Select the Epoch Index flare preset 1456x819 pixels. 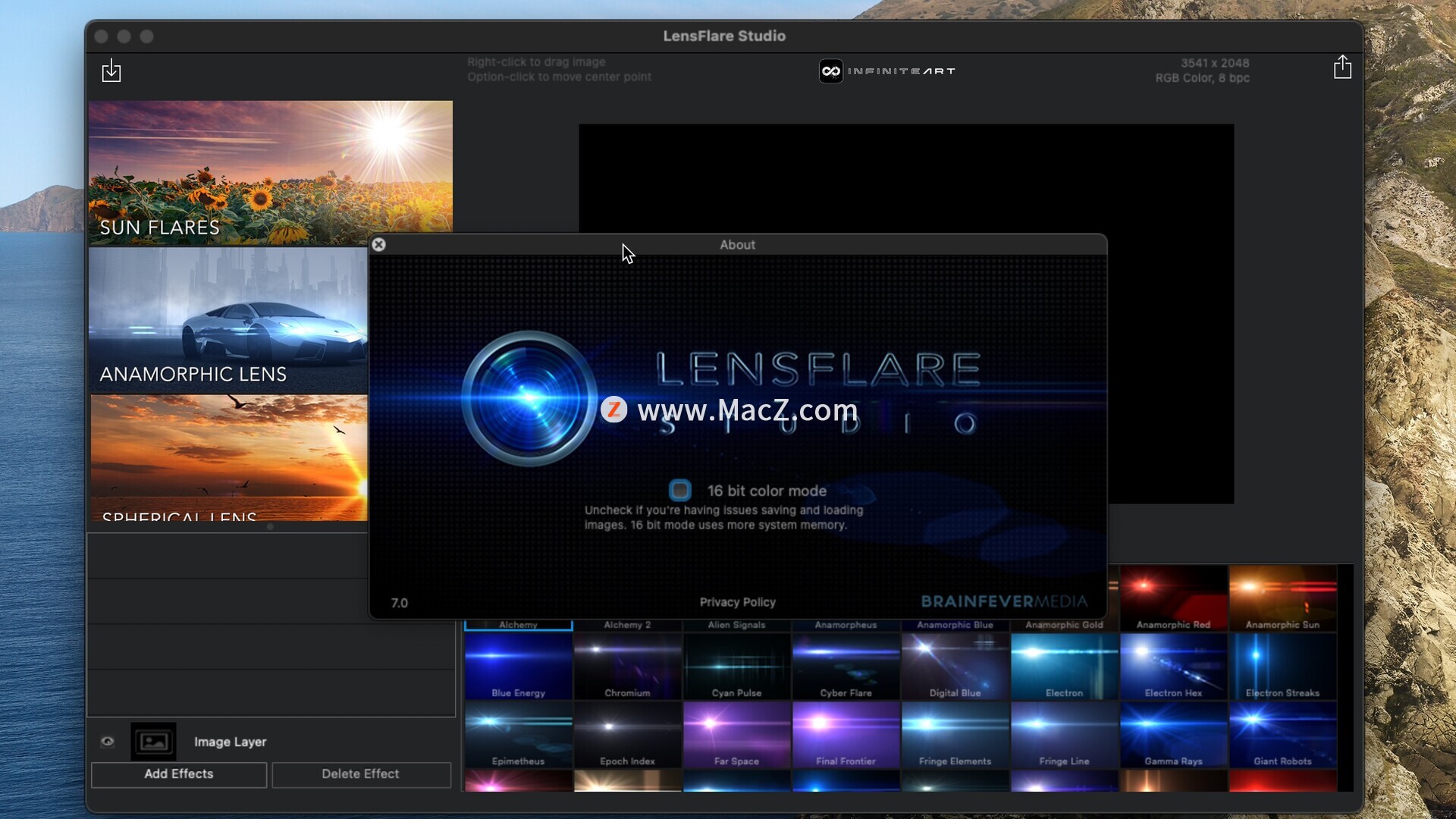628,735
